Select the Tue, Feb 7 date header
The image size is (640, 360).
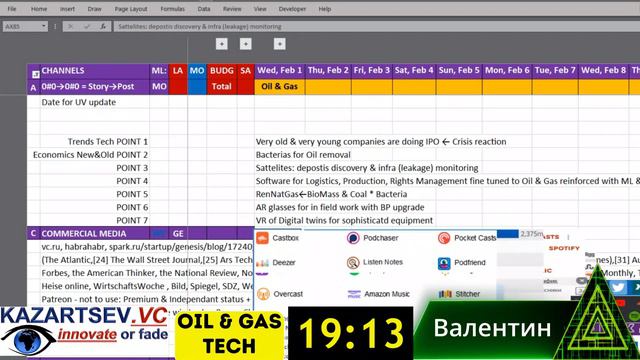point(555,70)
